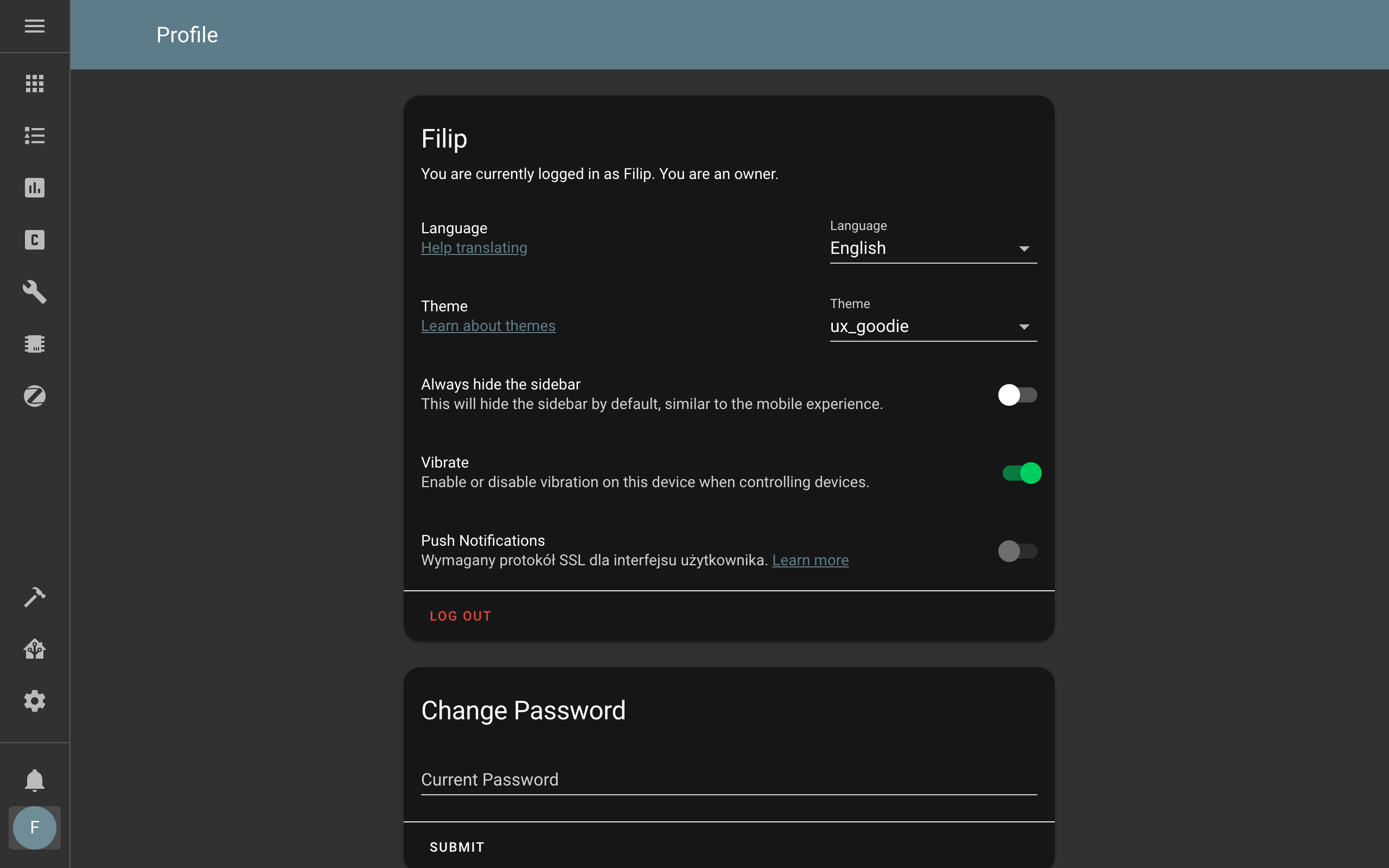The width and height of the screenshot is (1389, 868).
Task: Click the Help translating link
Action: coord(474,248)
